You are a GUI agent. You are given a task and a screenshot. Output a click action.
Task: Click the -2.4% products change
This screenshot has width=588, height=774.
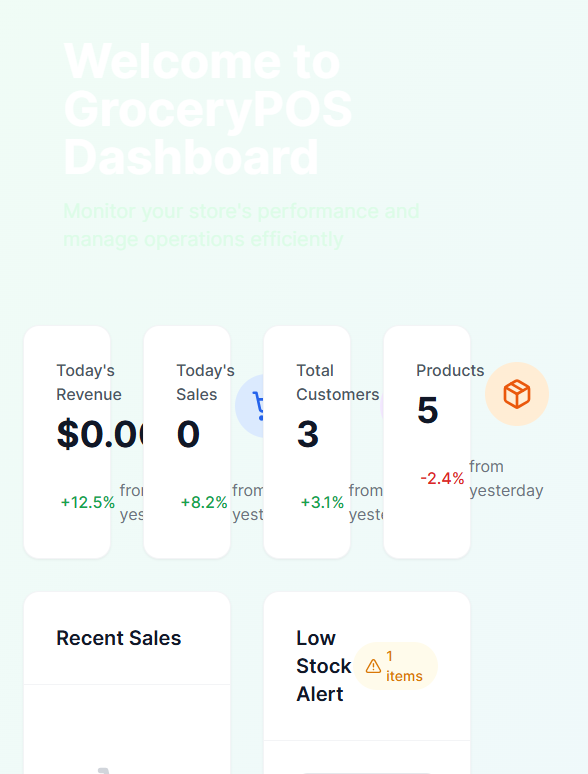click(442, 478)
